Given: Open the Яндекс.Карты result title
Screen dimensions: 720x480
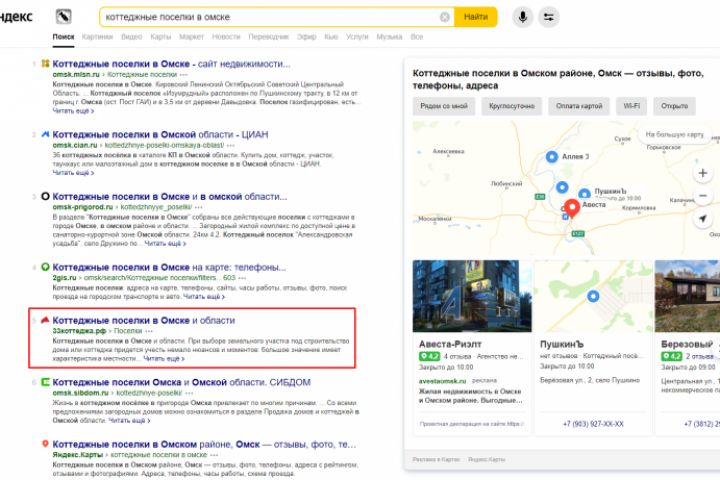Looking at the screenshot, I should pos(204,444).
